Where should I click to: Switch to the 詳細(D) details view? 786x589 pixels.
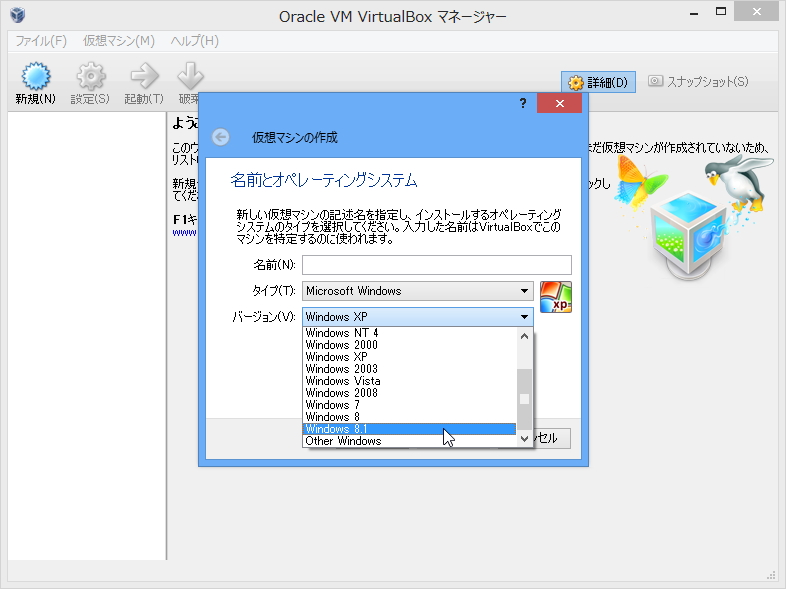pyautogui.click(x=598, y=82)
